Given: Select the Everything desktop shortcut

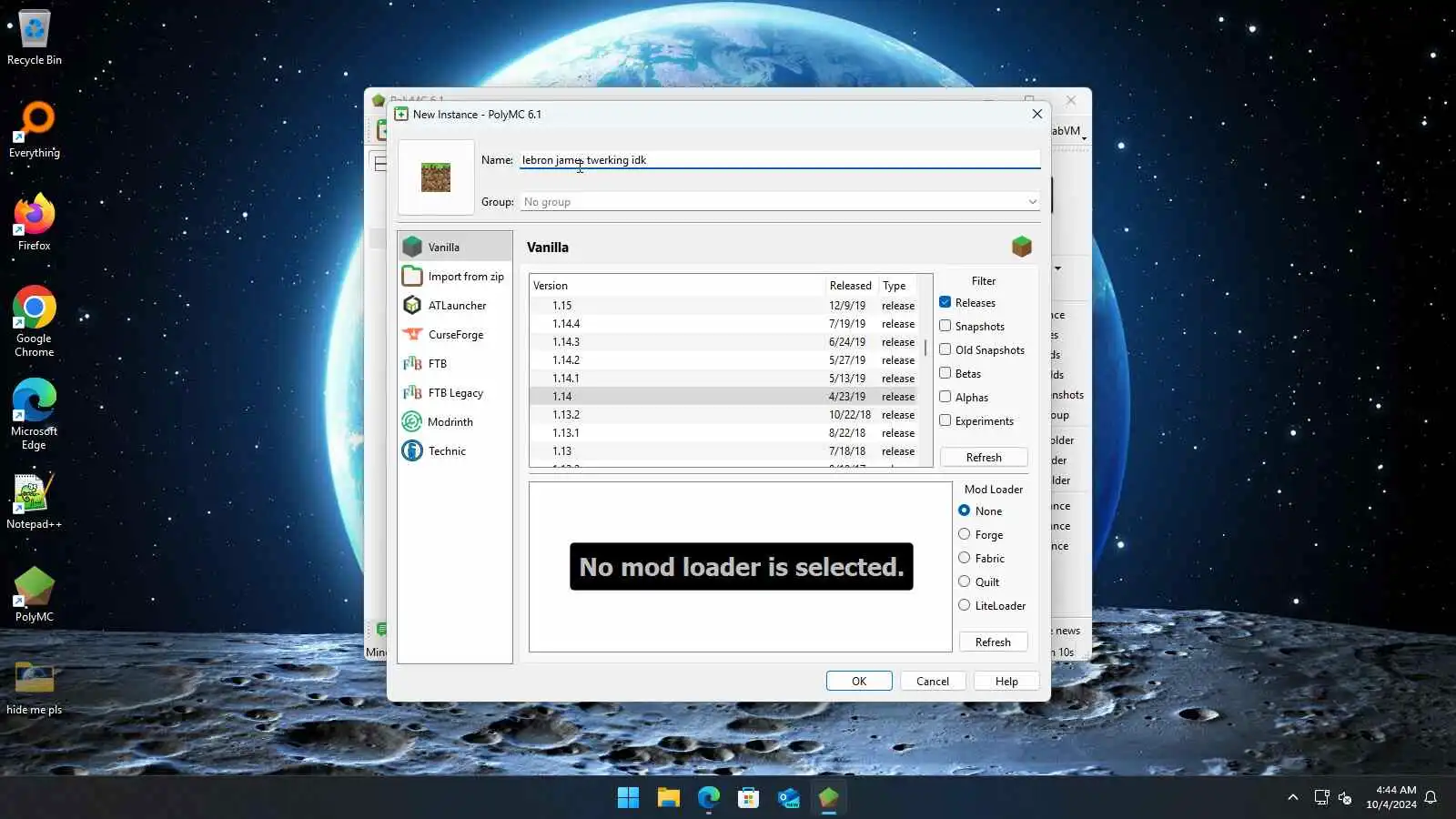Looking at the screenshot, I should (x=35, y=130).
